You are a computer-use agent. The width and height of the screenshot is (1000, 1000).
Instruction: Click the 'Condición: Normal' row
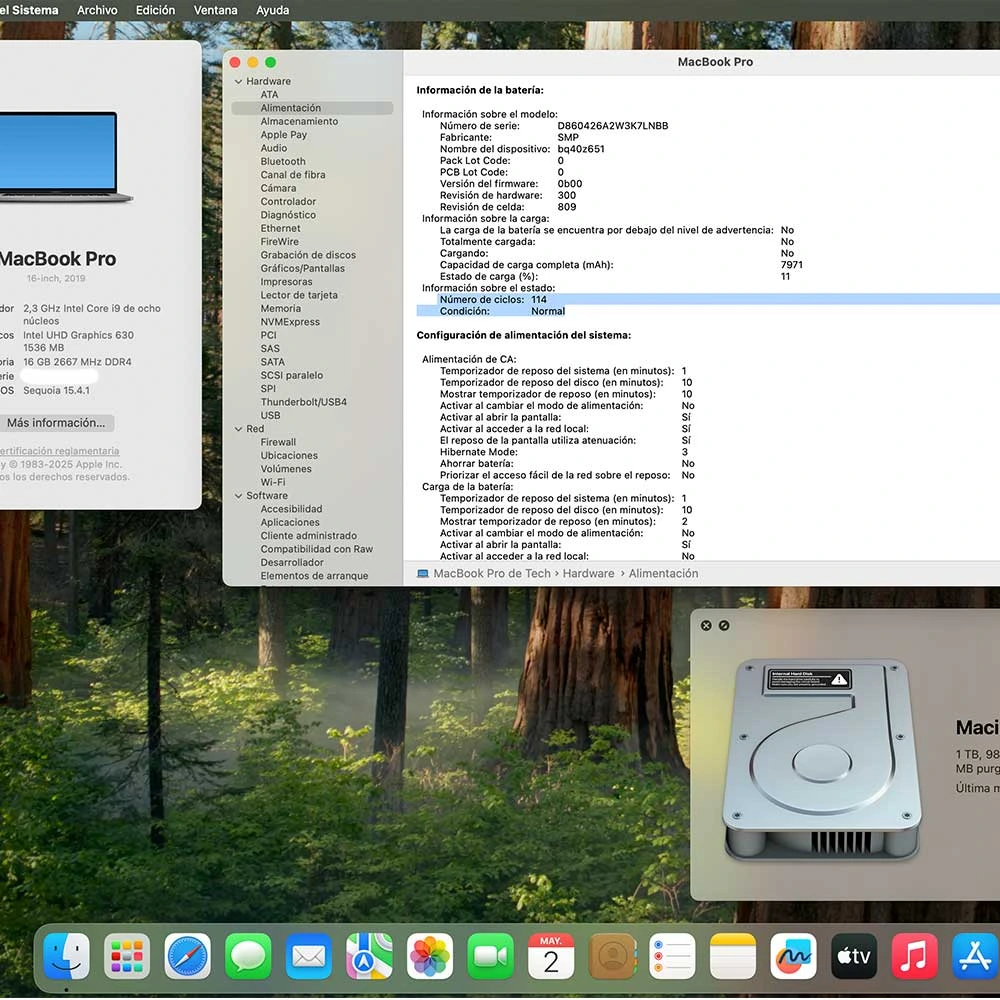tap(491, 311)
